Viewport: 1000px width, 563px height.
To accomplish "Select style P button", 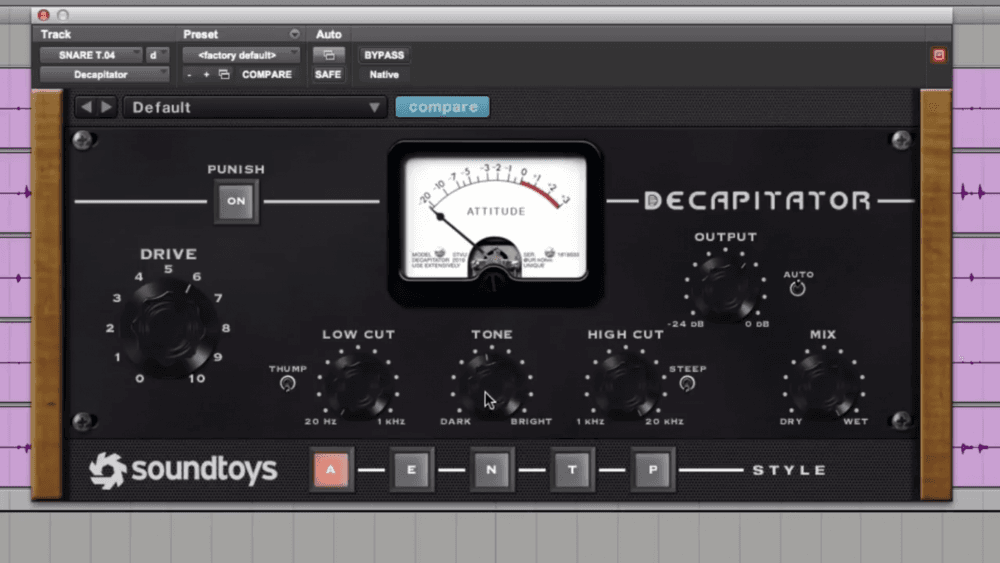I will pos(652,470).
